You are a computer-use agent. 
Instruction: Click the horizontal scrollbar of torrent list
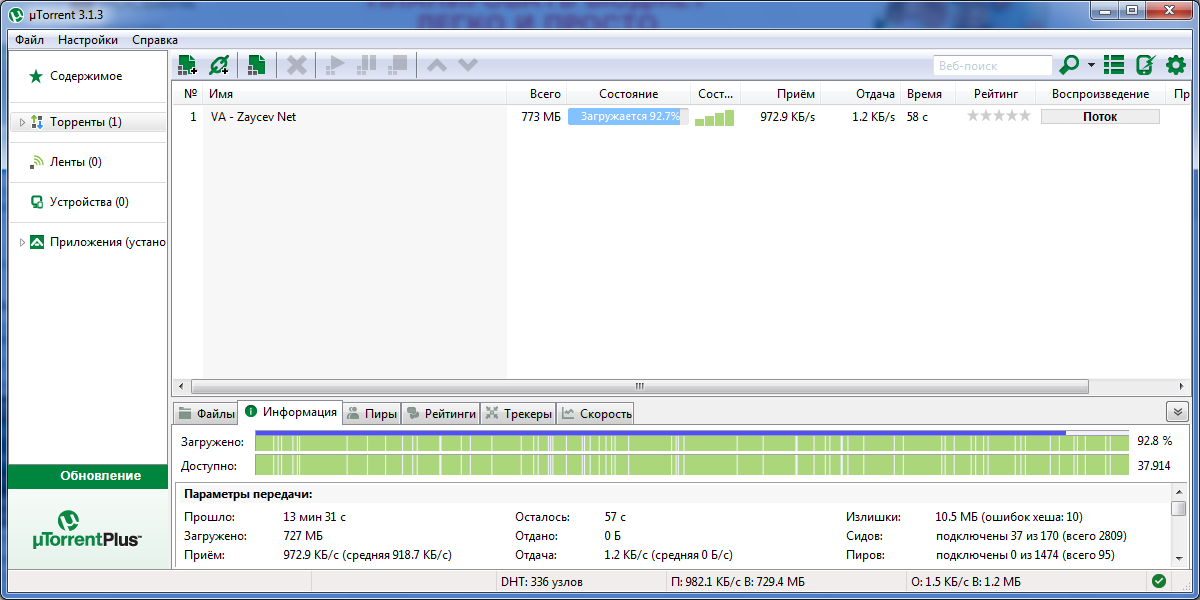coord(640,386)
